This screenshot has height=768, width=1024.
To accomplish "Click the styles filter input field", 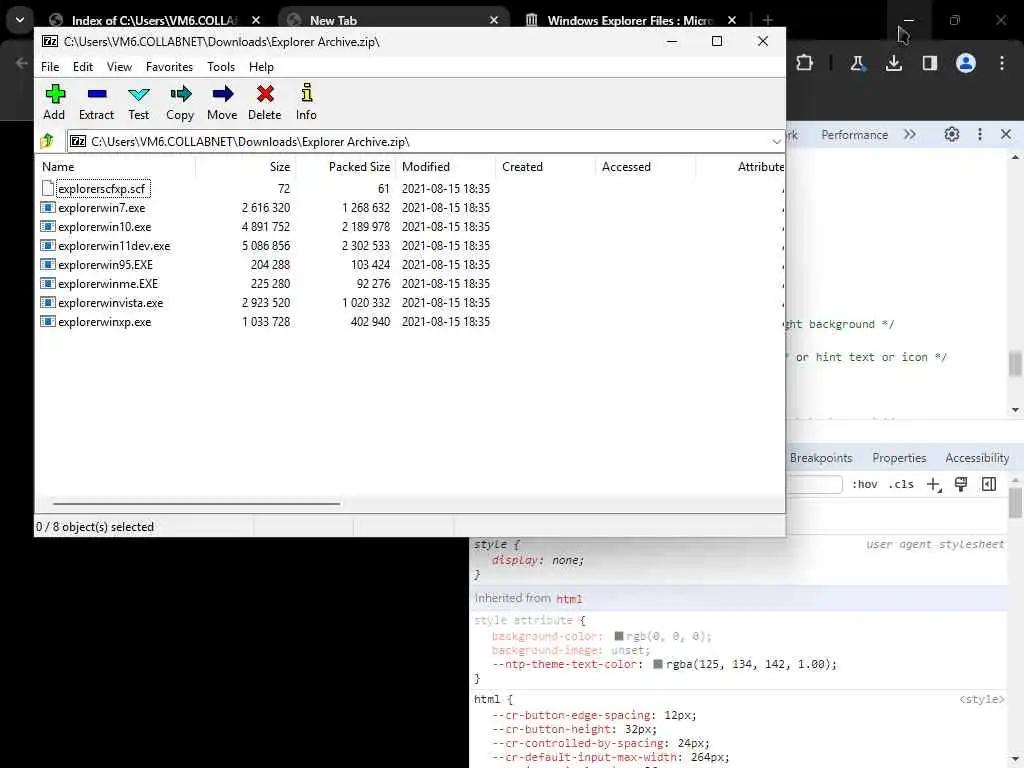I will coord(815,485).
